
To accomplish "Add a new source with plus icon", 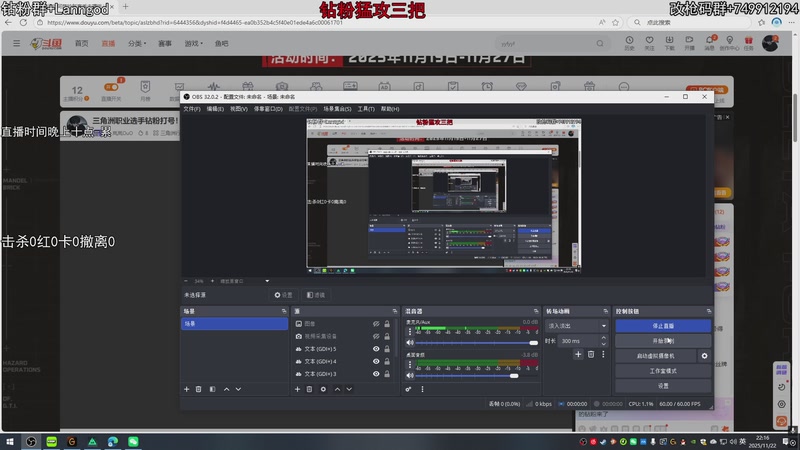I will point(297,389).
